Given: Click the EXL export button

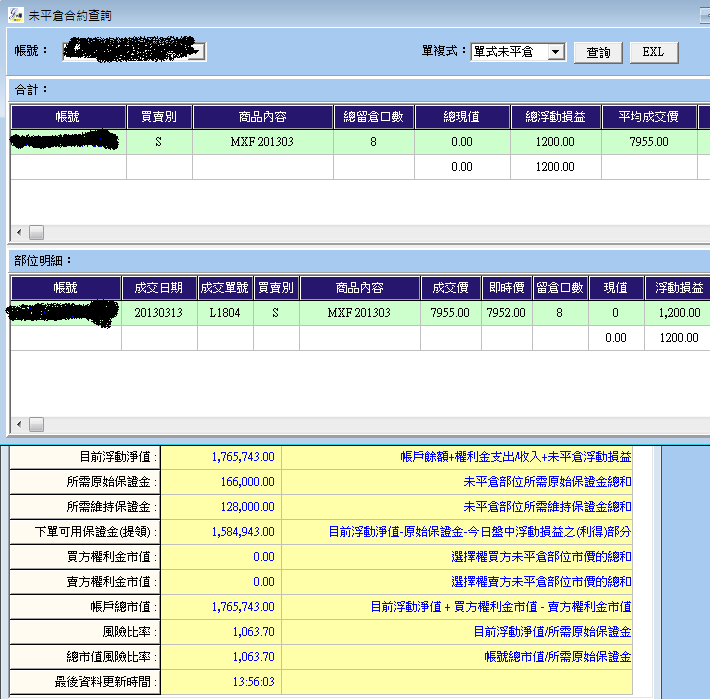Looking at the screenshot, I should 654,53.
